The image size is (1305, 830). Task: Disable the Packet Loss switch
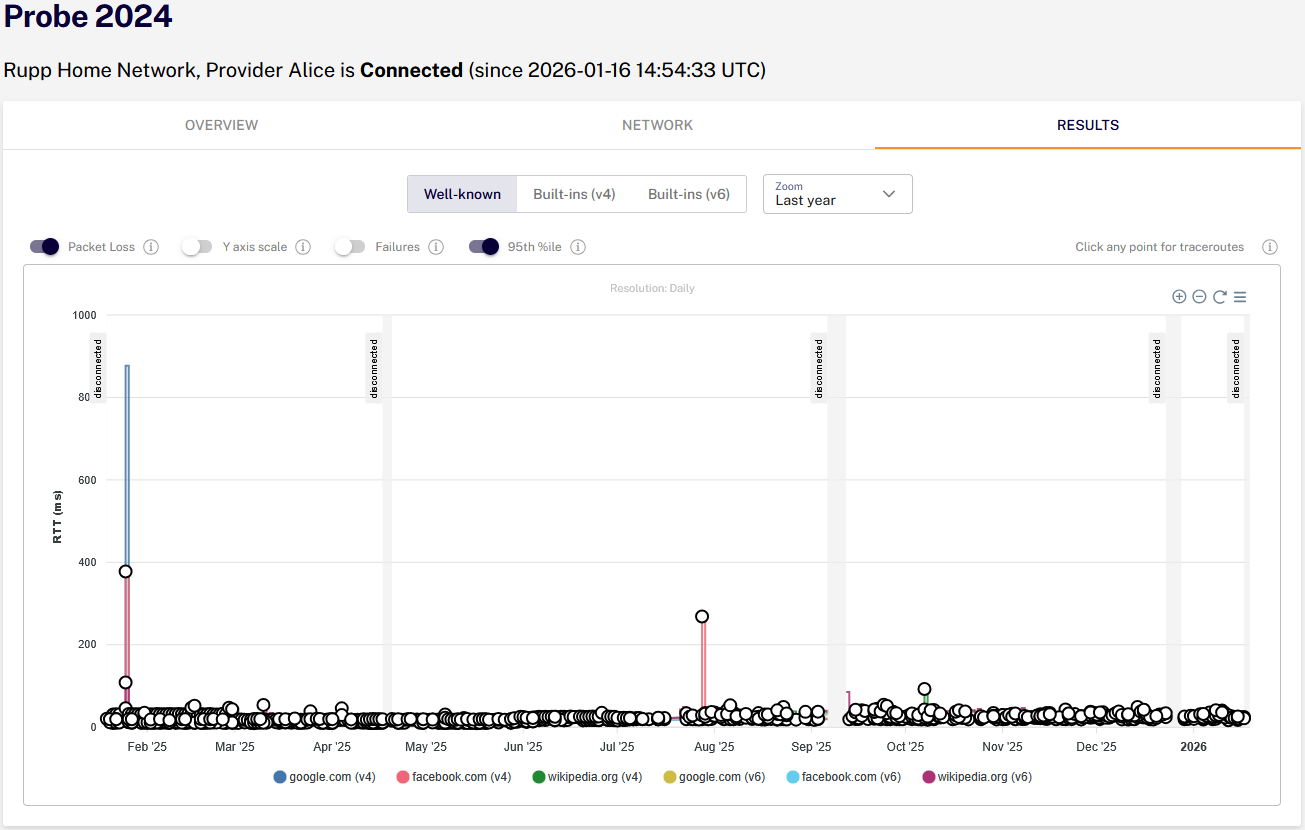[44, 247]
